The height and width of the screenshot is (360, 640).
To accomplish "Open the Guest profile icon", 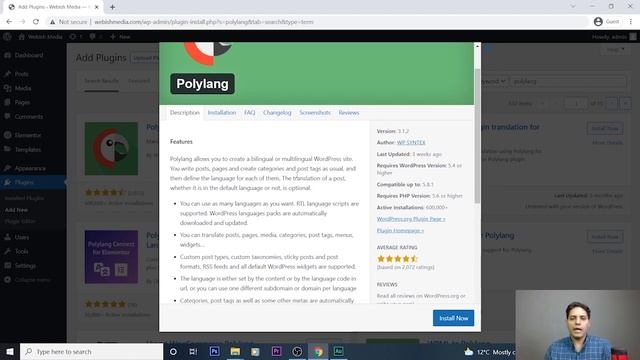I will (x=598, y=22).
